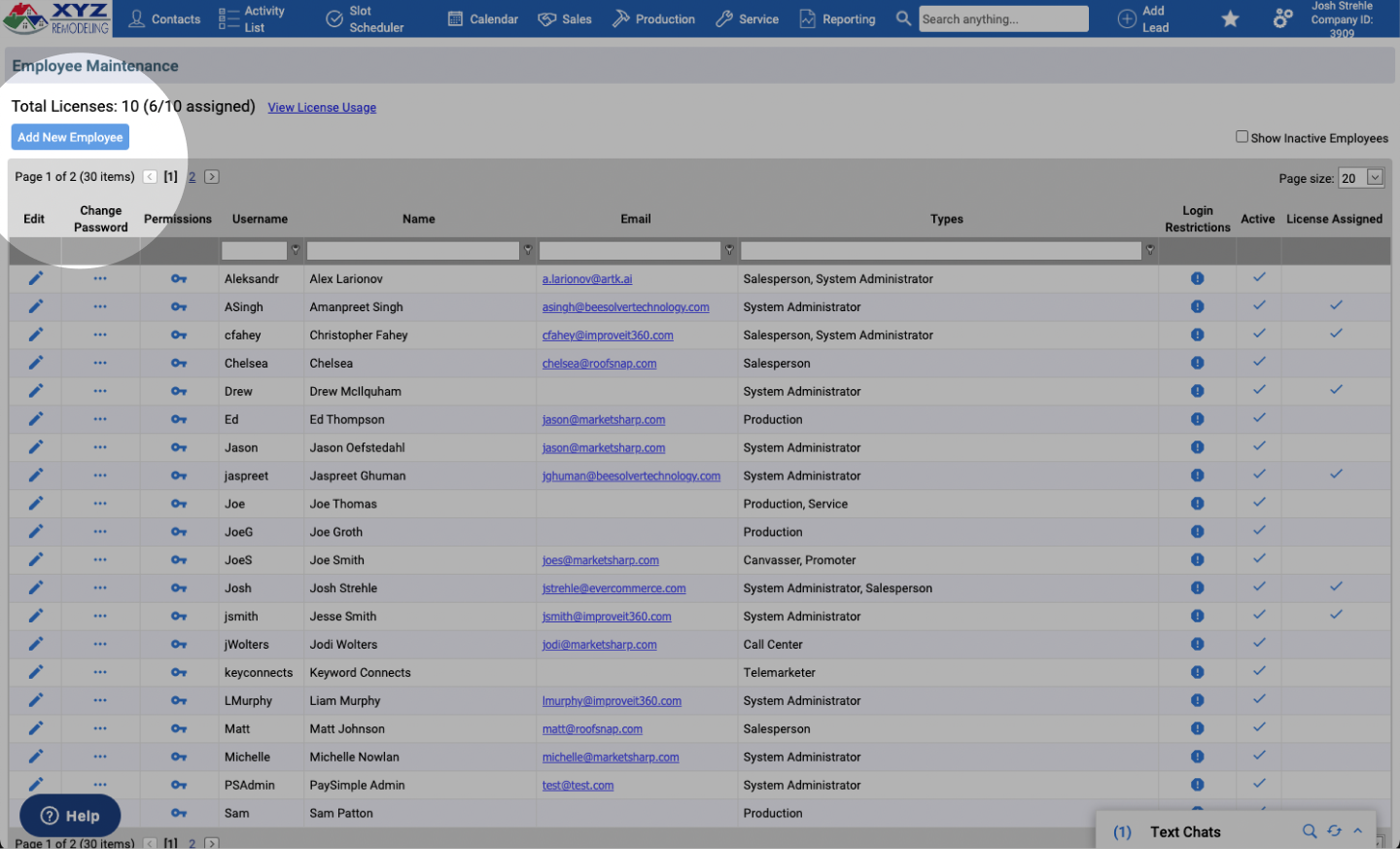Toggle License Assigned check for ASingh

click(1336, 305)
